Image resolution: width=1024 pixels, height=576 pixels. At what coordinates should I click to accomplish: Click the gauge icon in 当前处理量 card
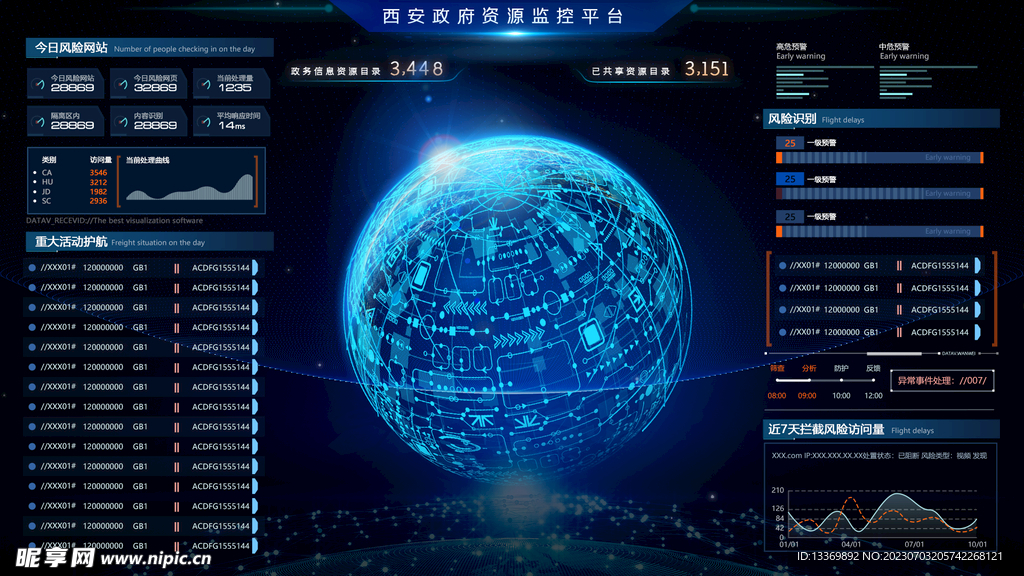click(206, 84)
